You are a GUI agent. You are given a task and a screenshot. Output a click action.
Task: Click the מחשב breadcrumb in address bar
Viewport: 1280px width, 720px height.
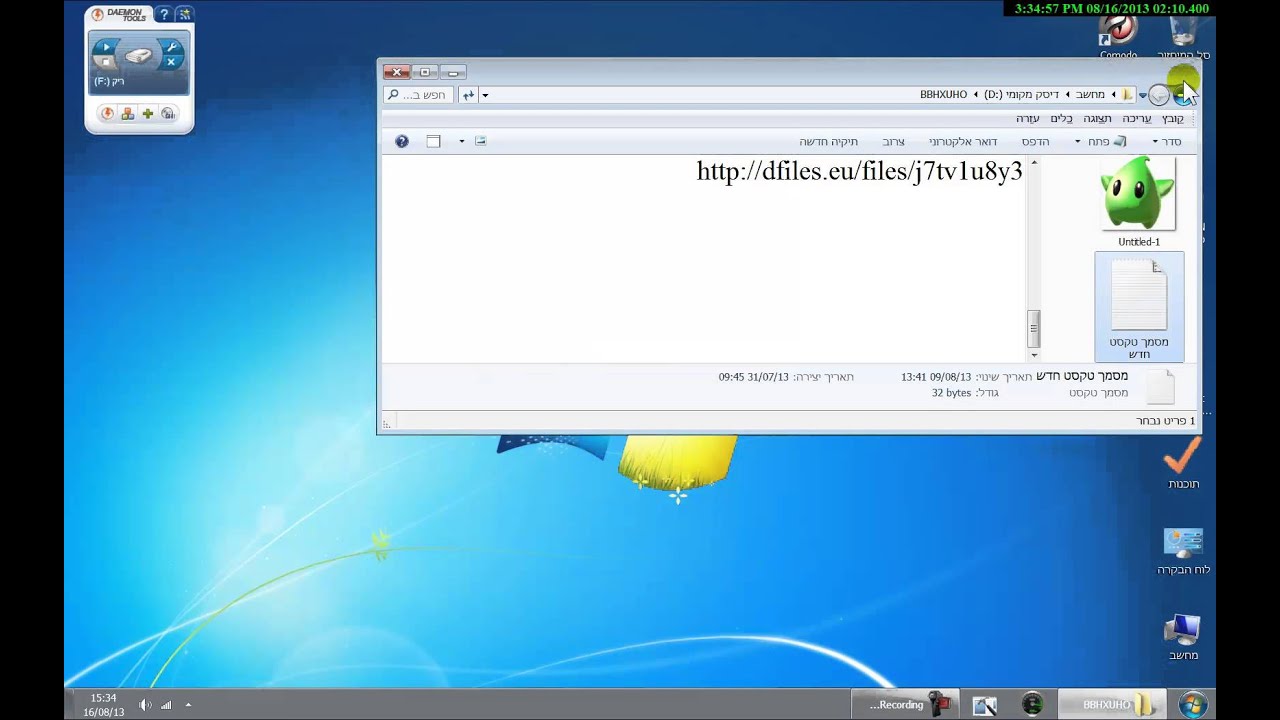tap(1090, 95)
